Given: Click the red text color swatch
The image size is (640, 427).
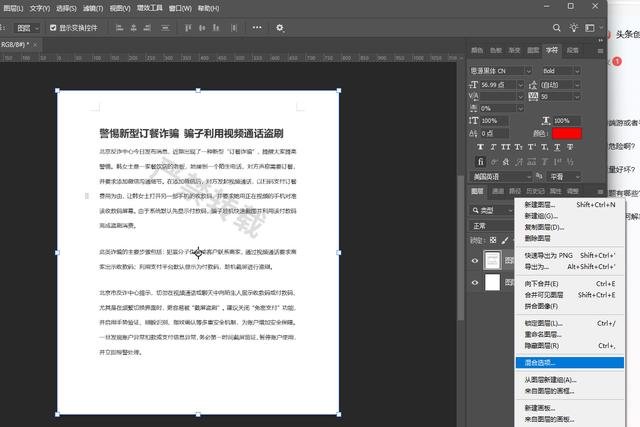Looking at the screenshot, I should pyautogui.click(x=566, y=133).
